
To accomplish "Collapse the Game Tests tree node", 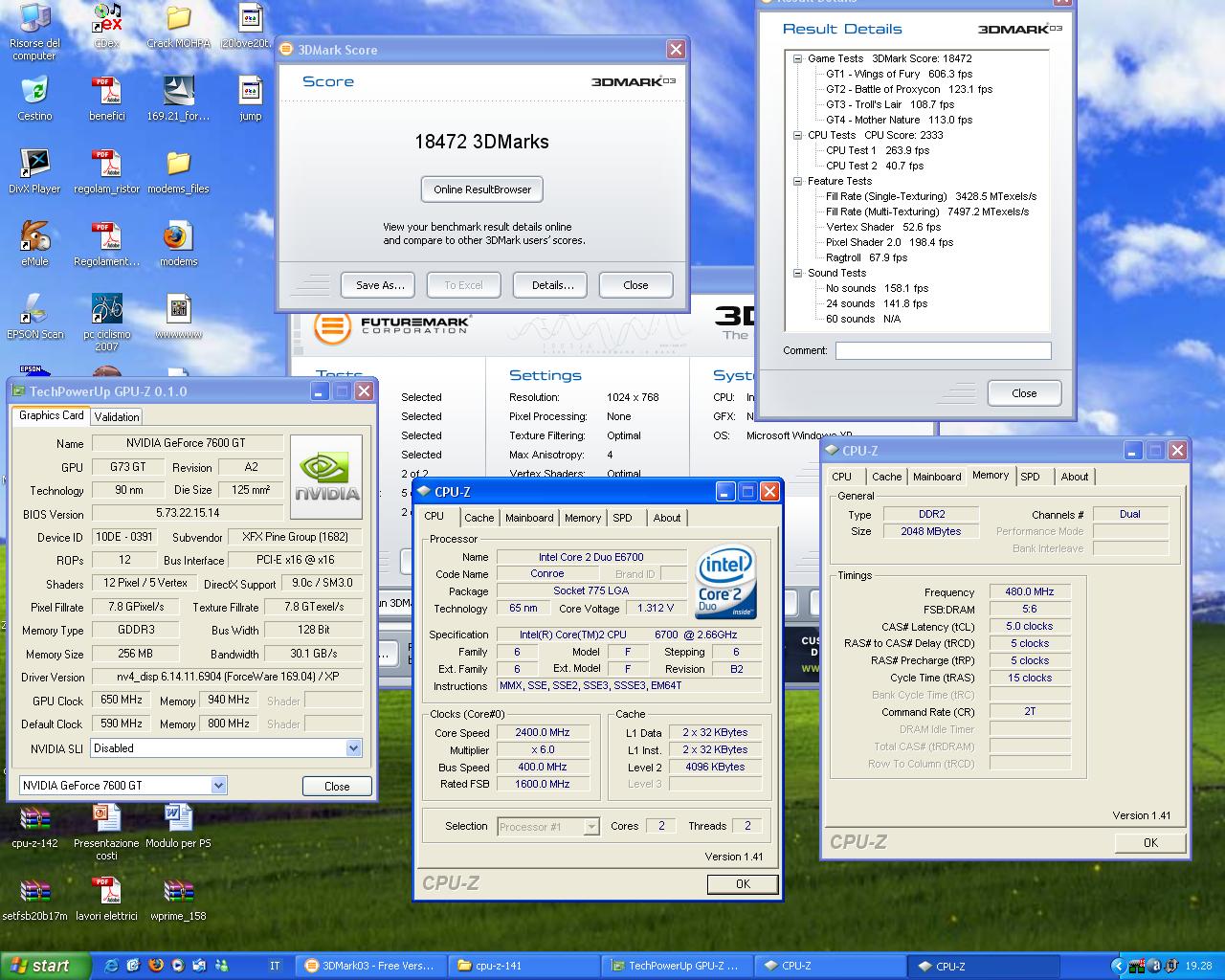I will [797, 58].
